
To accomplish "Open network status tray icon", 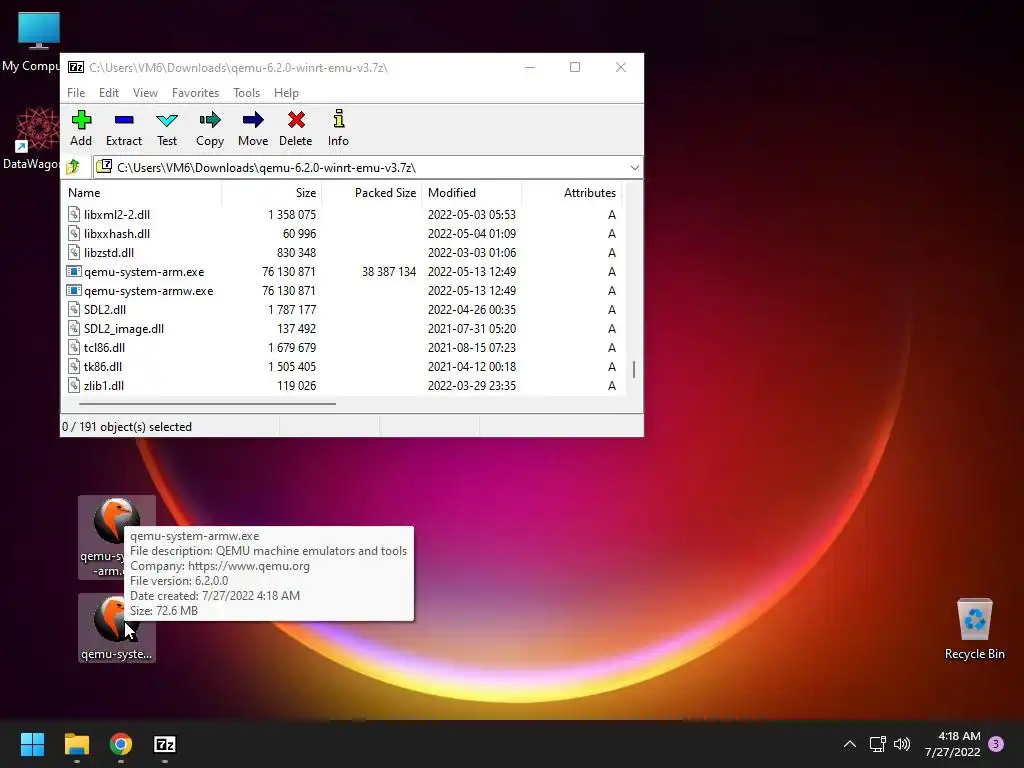I will click(x=877, y=744).
